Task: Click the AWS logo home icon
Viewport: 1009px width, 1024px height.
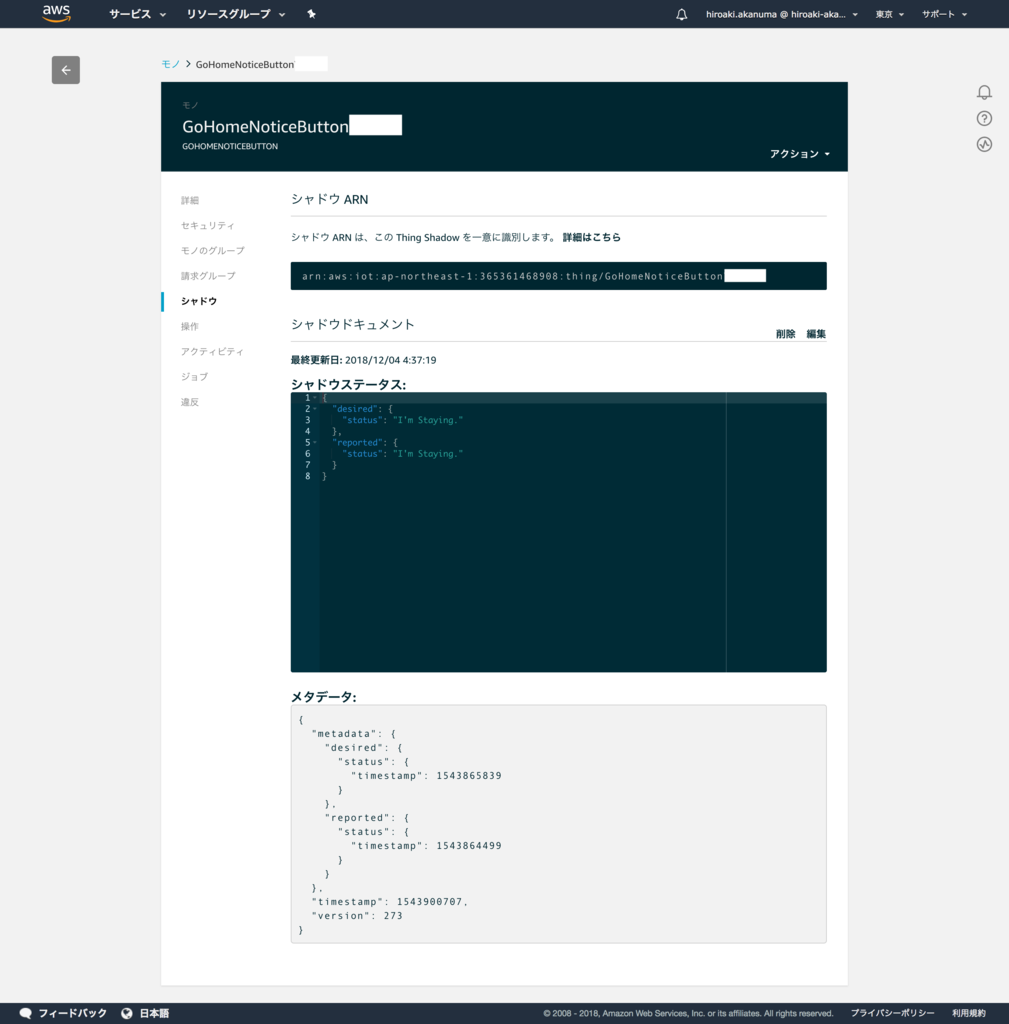Action: pyautogui.click(x=57, y=14)
